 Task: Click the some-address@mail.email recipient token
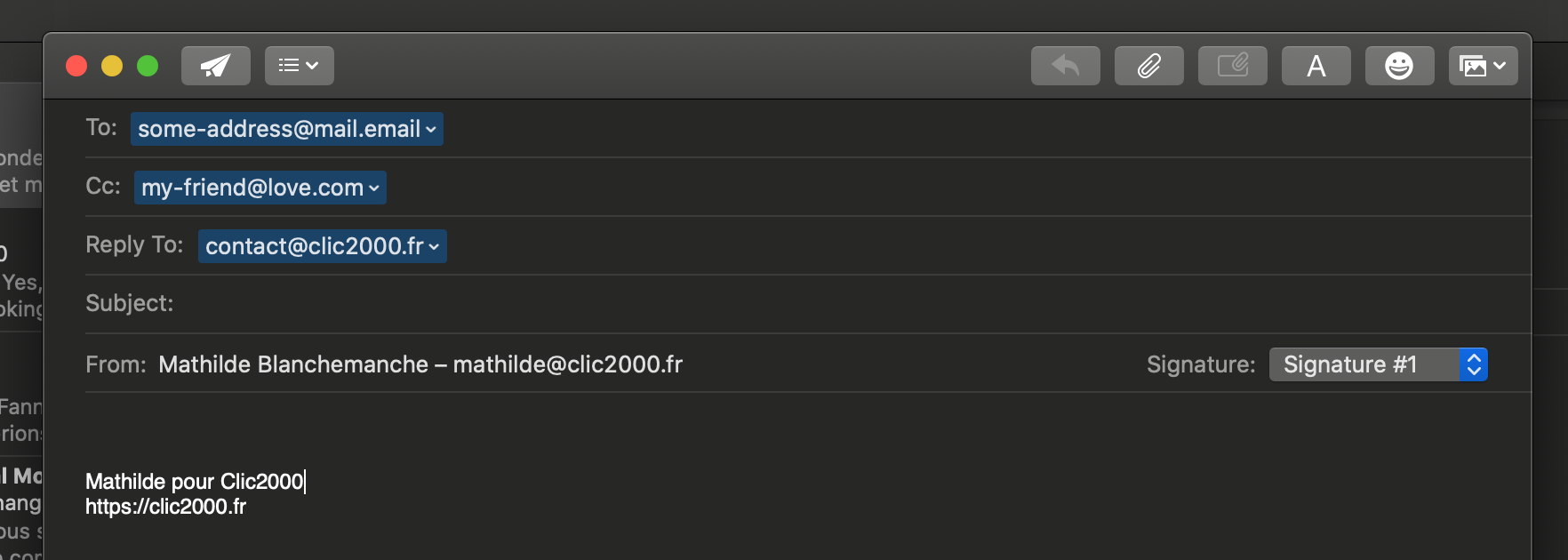(x=278, y=129)
